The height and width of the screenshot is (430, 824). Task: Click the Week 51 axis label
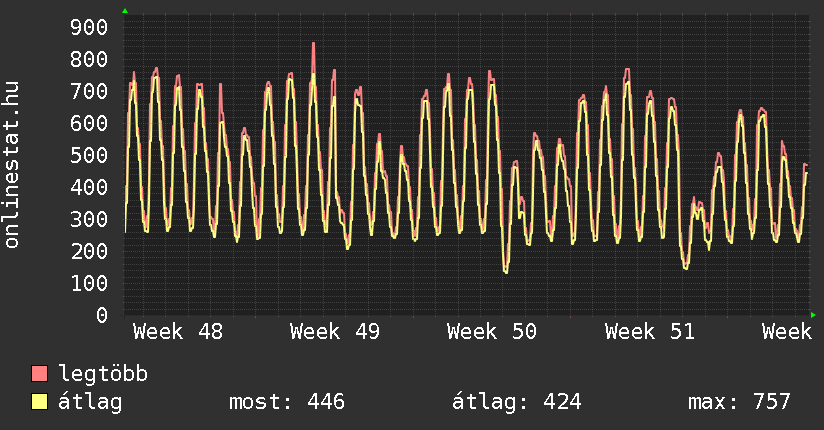point(649,332)
